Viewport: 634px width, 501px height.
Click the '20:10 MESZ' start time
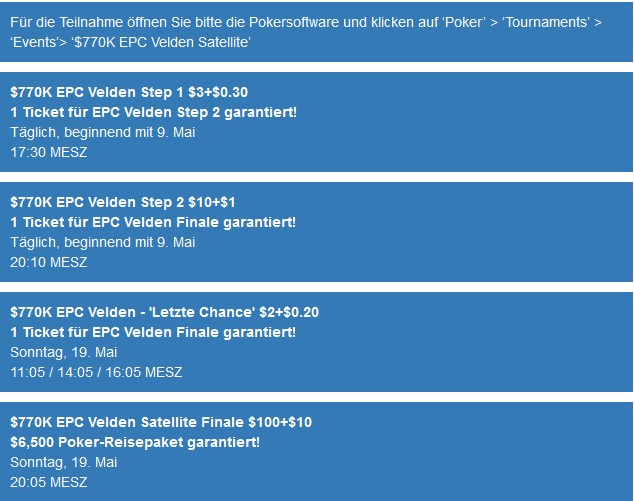tap(49, 262)
